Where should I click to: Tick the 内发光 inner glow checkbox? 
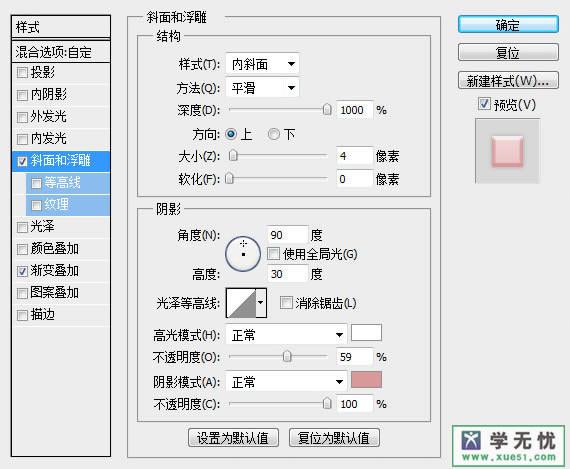[x=22, y=139]
